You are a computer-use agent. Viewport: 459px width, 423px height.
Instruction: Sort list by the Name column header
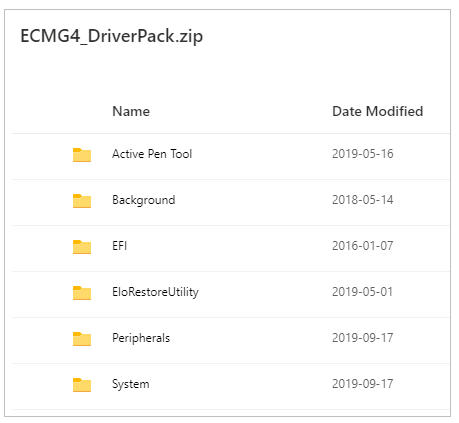coord(131,111)
